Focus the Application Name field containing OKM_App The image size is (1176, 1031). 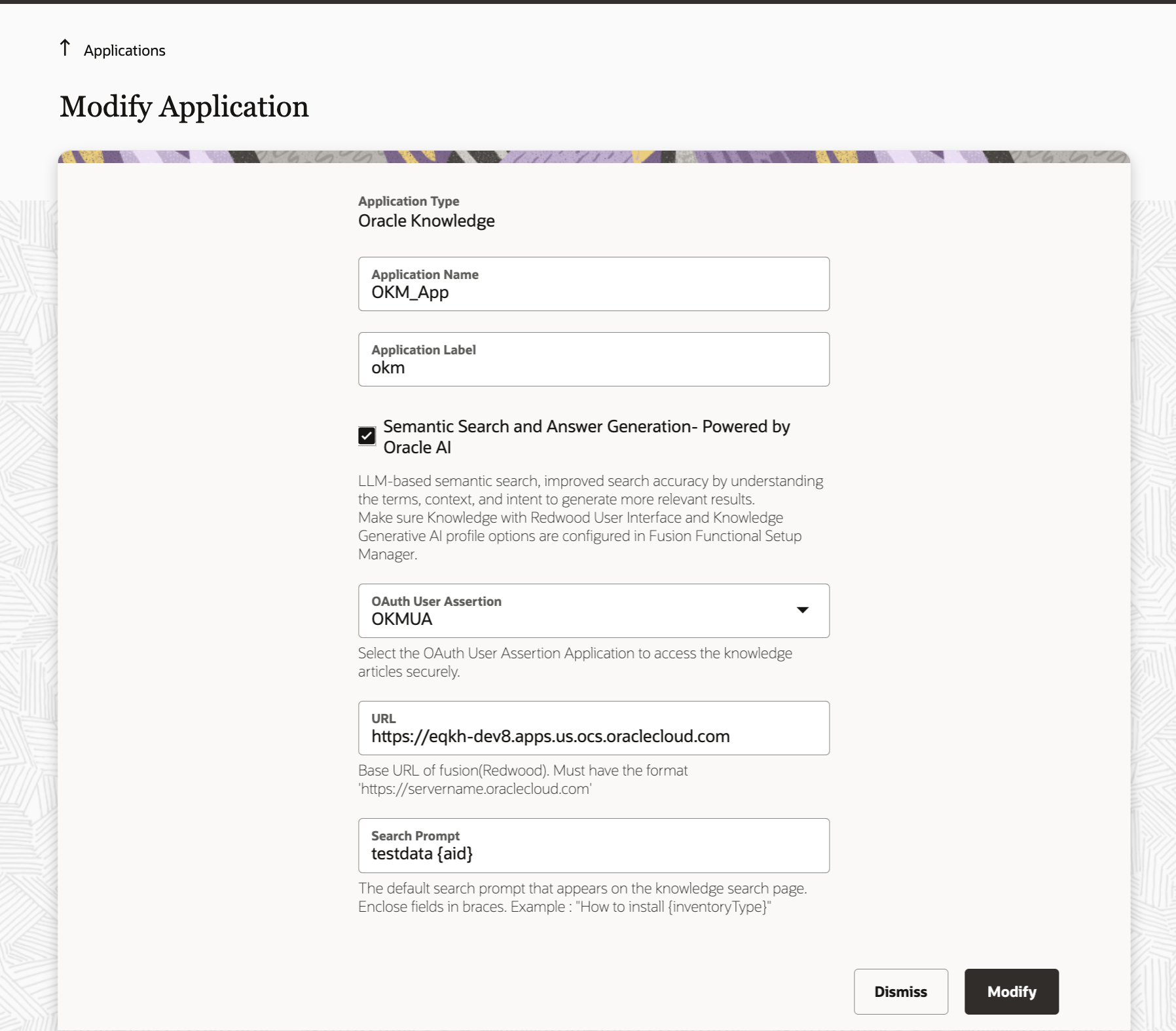pyautogui.click(x=594, y=284)
